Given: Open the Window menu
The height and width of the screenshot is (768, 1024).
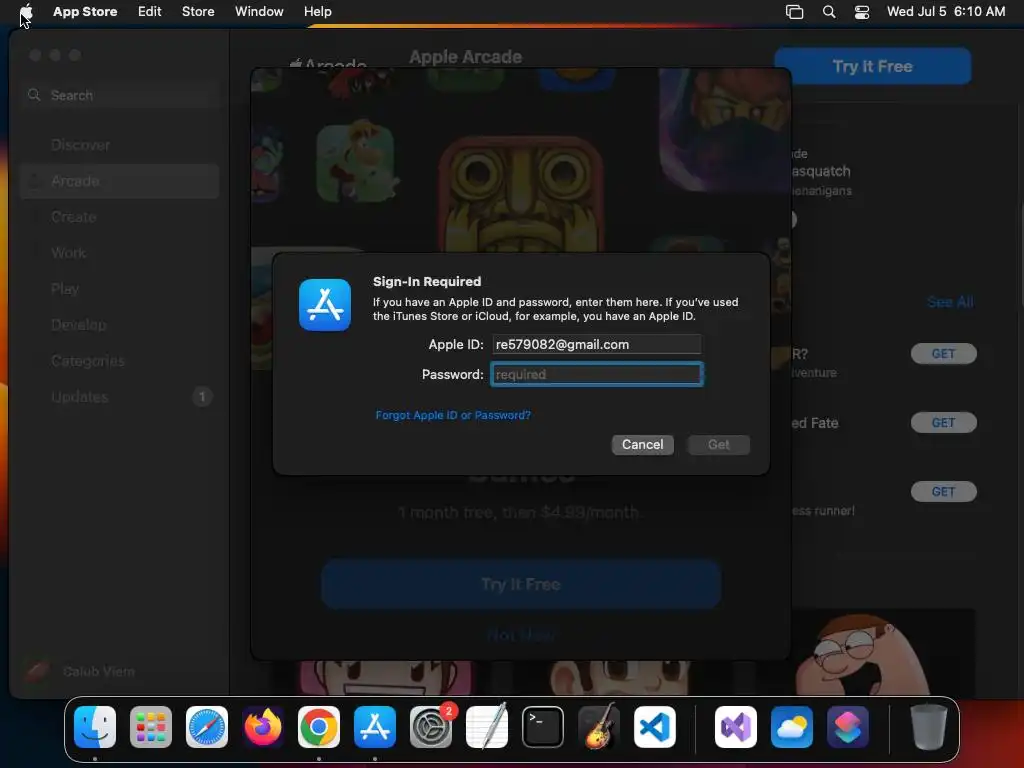Looking at the screenshot, I should [x=259, y=11].
